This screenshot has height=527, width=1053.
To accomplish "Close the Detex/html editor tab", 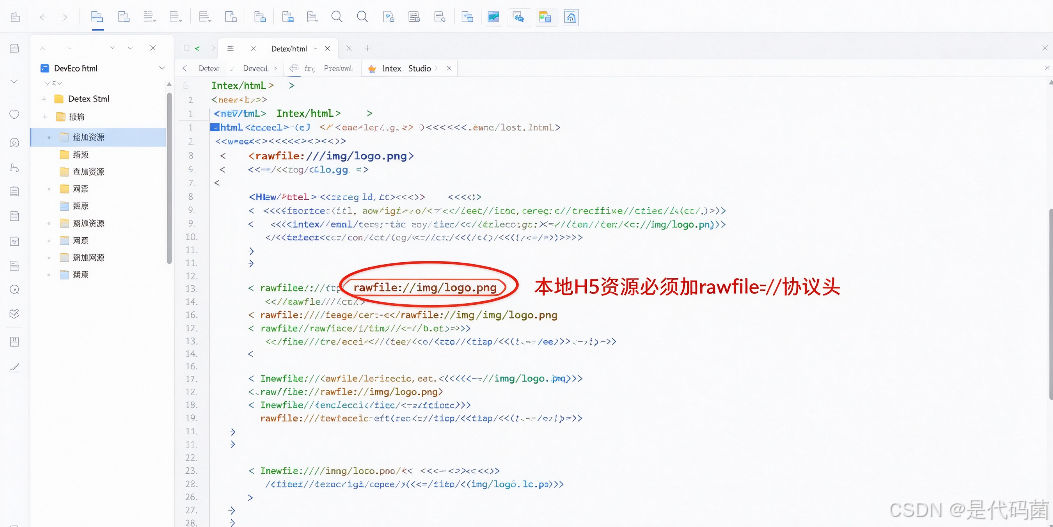I will (x=328, y=48).
